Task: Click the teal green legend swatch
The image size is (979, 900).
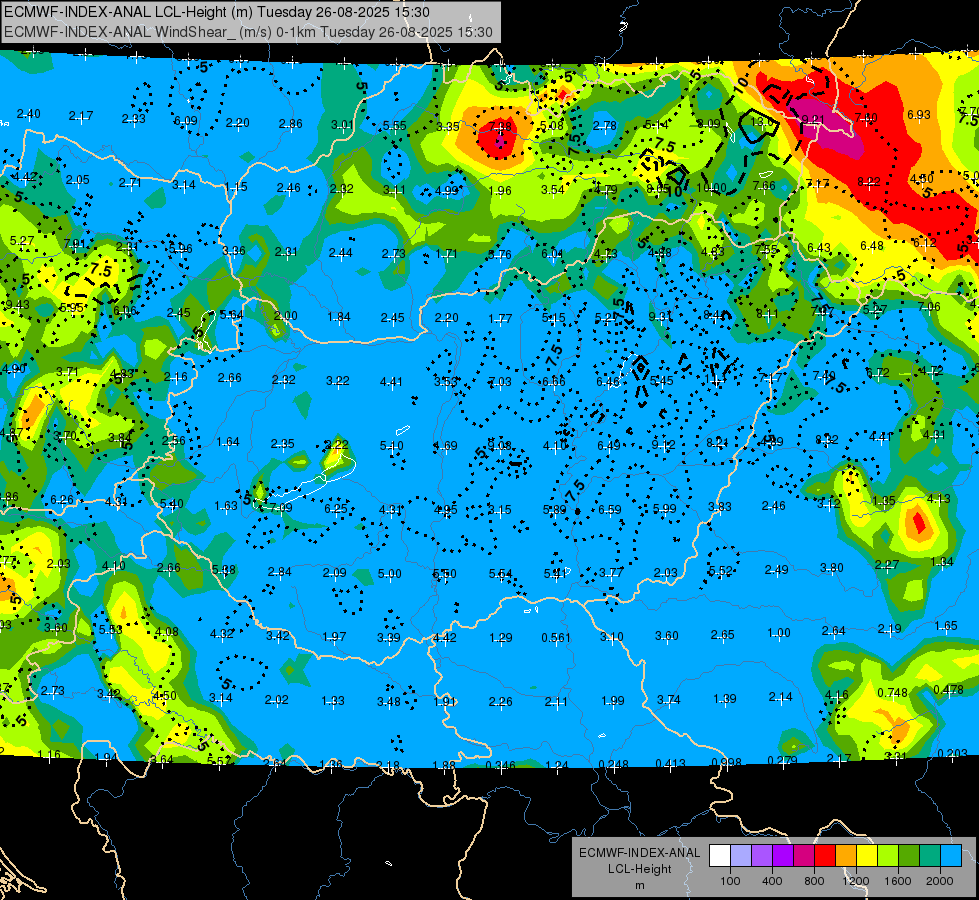Action: (930, 855)
